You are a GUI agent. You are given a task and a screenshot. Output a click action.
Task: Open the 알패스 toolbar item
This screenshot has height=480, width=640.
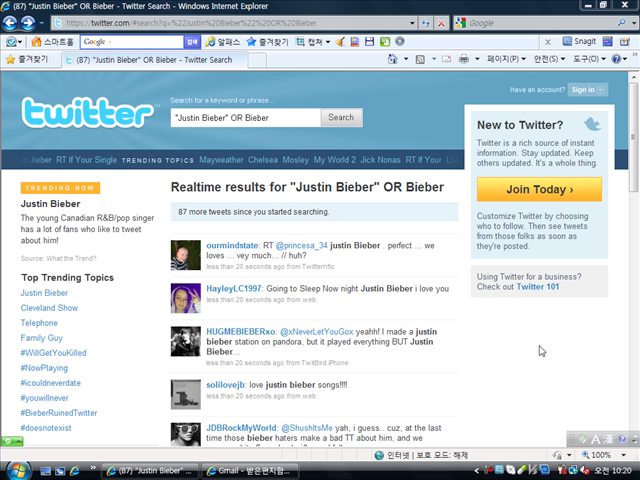[223, 42]
